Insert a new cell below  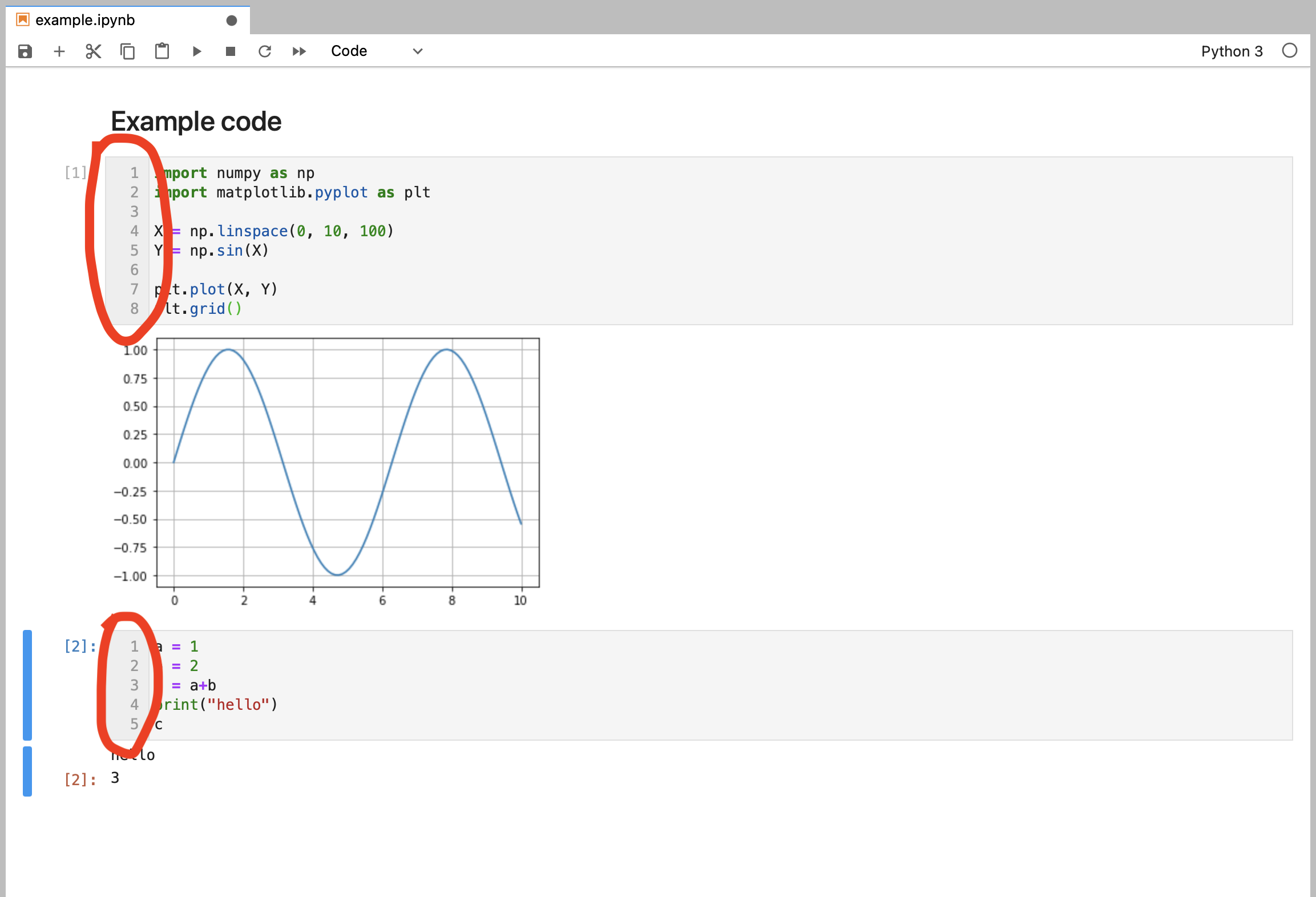(59, 51)
